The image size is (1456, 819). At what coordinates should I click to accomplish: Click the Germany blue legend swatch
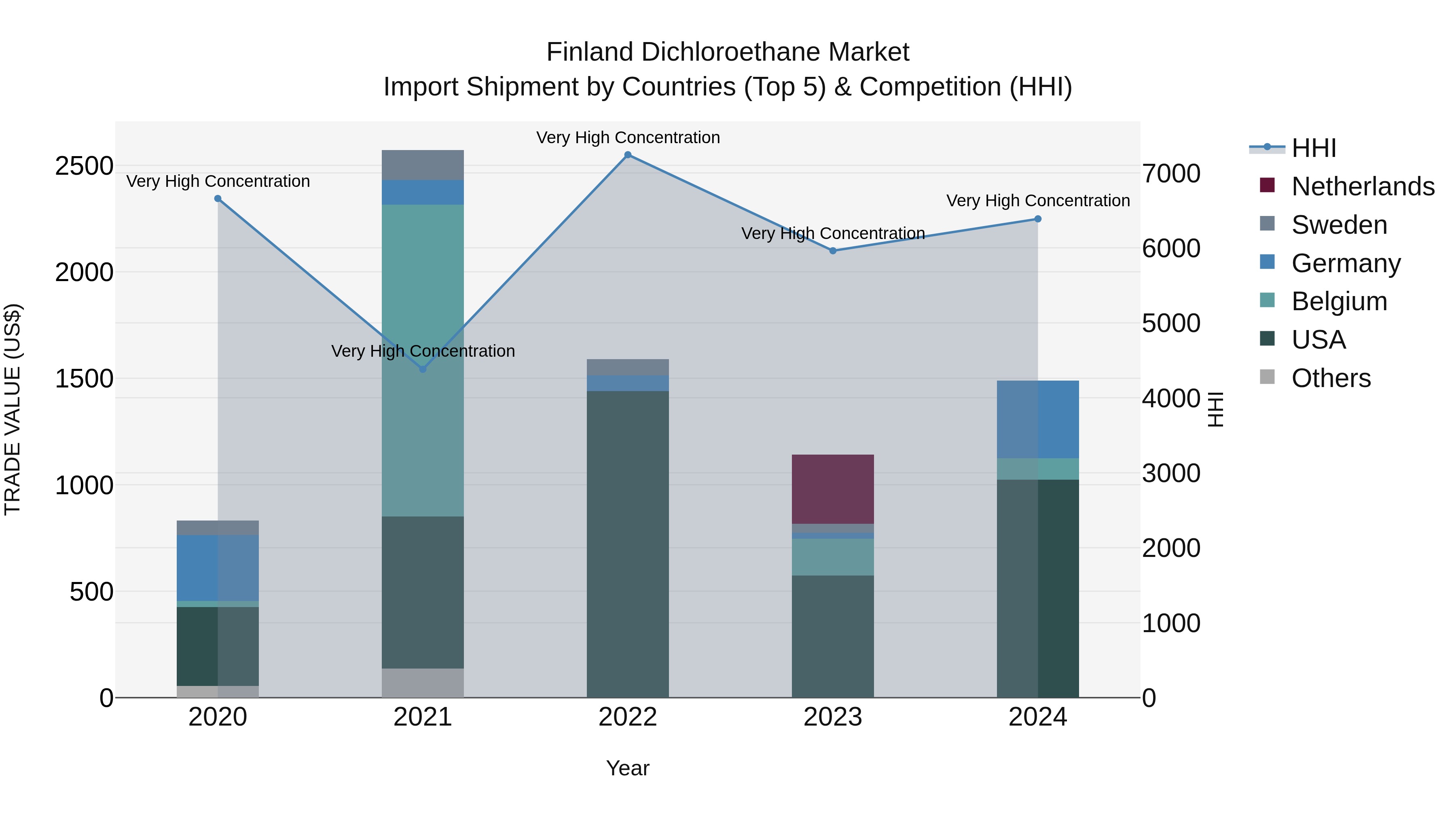[x=1267, y=262]
